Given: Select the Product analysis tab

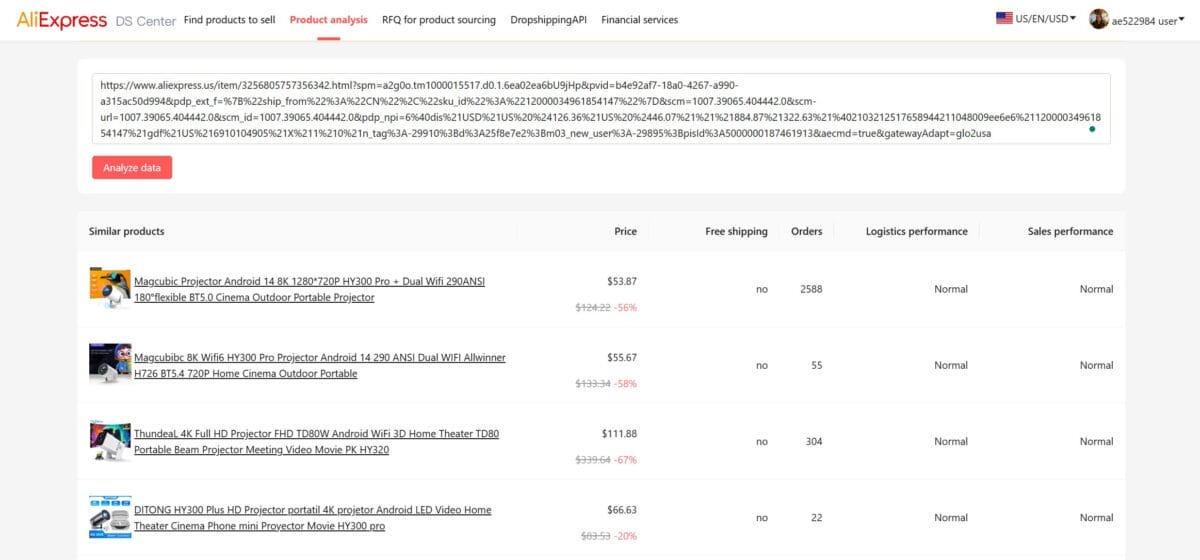Looking at the screenshot, I should 328,19.
